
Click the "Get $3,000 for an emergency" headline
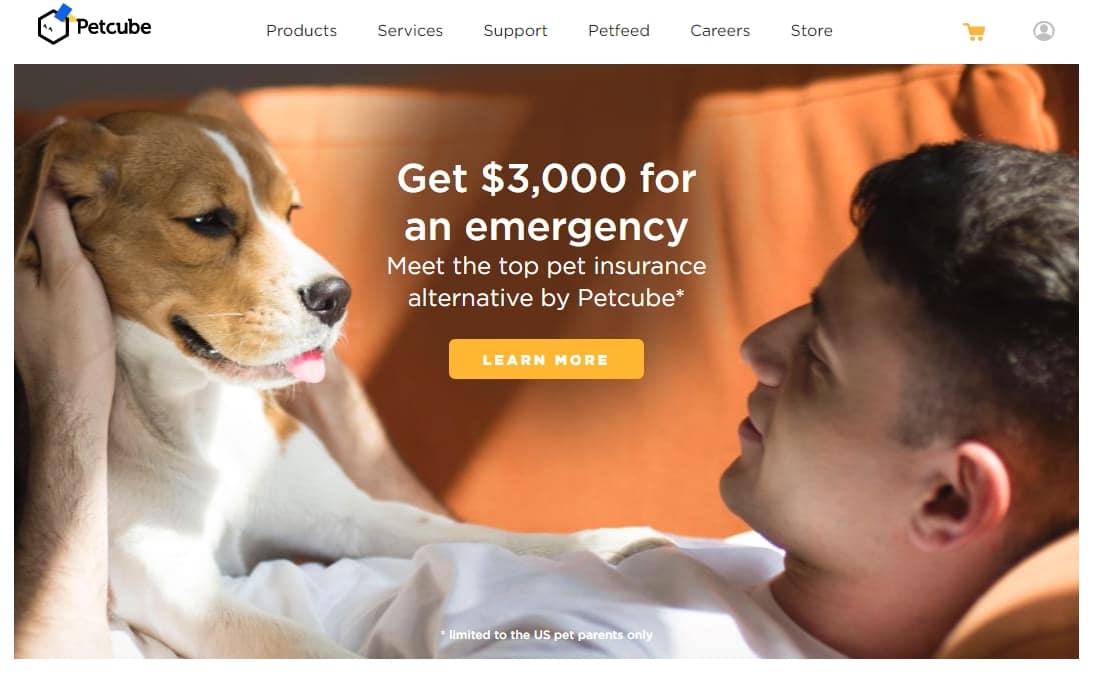[x=546, y=202]
